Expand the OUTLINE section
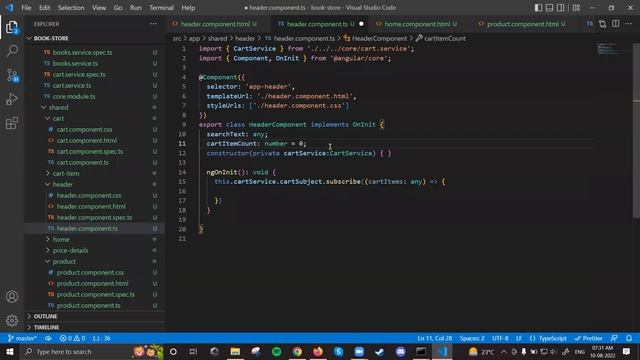The width and height of the screenshot is (640, 360). pyautogui.click(x=45, y=316)
